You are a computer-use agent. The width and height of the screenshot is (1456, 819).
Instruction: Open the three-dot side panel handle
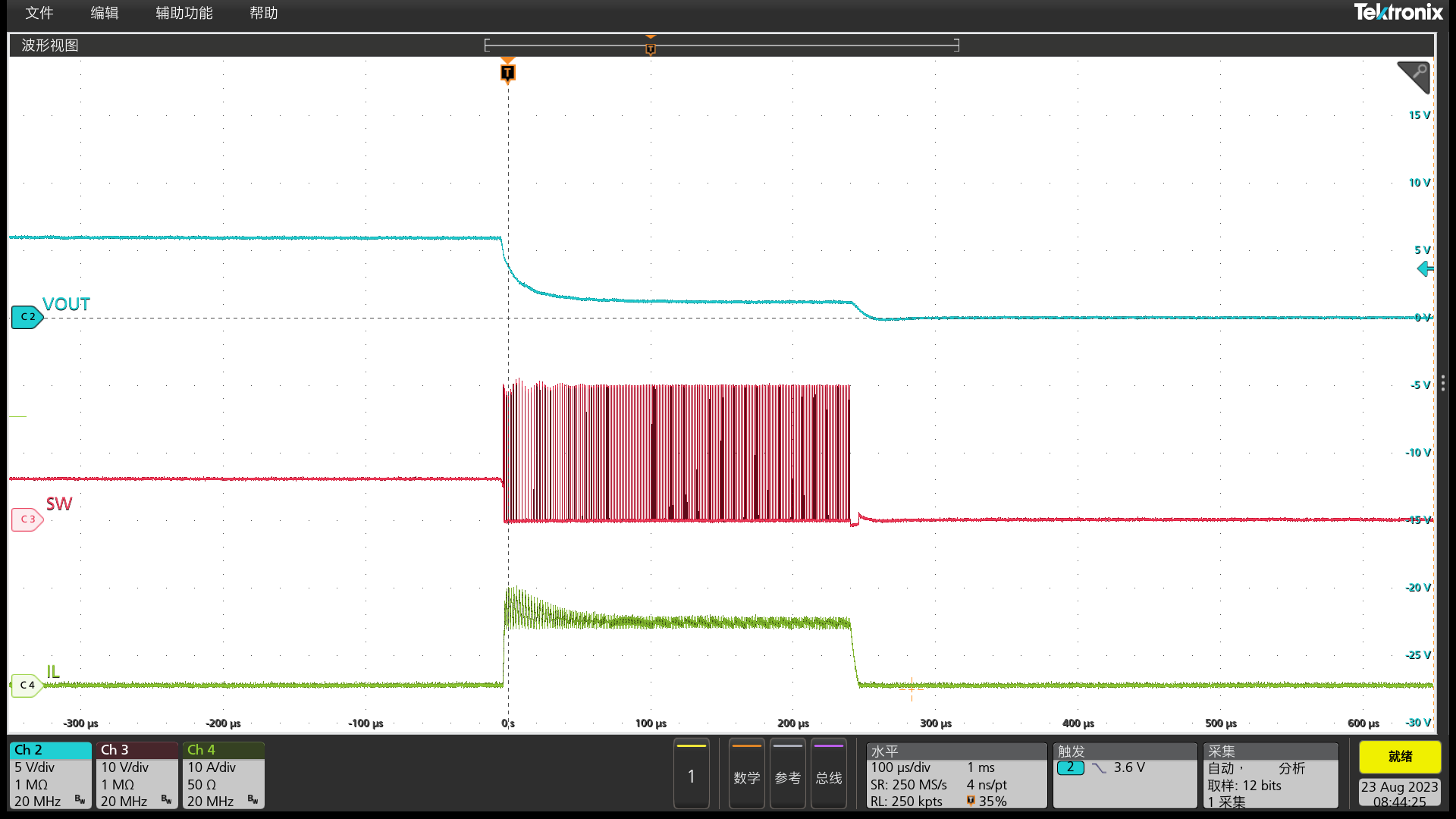[x=1443, y=384]
